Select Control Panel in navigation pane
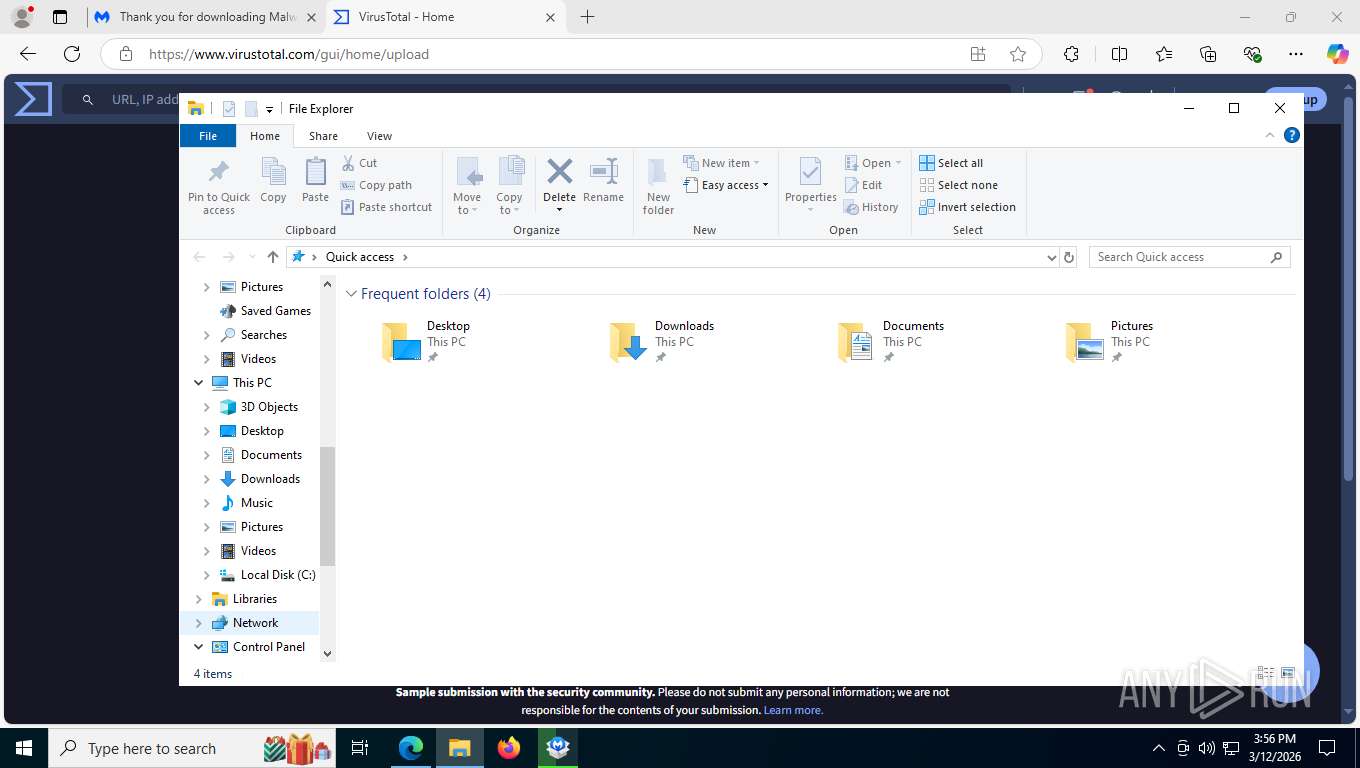The height and width of the screenshot is (768, 1360). (268, 647)
